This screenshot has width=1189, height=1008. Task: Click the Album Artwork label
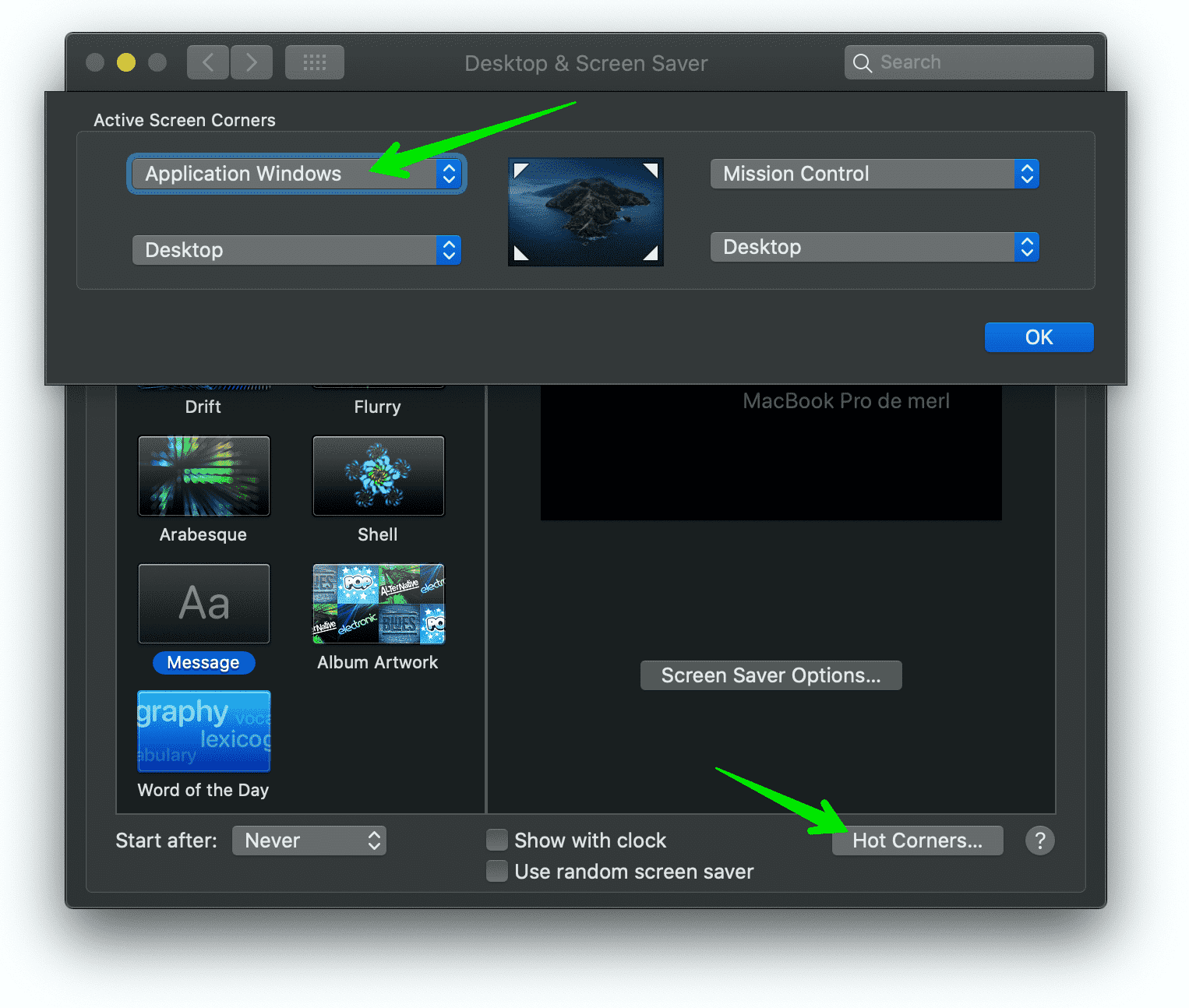(378, 663)
